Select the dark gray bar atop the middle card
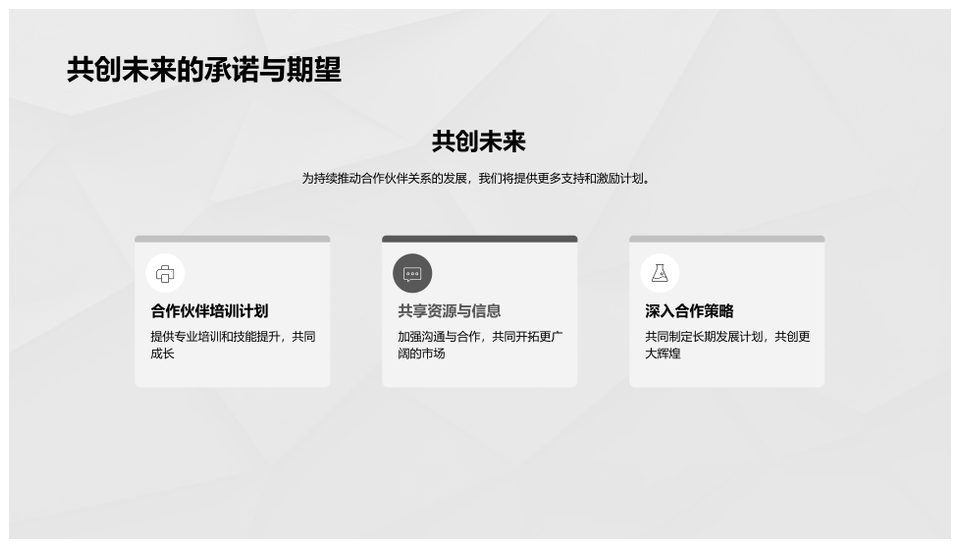The height and width of the screenshot is (548, 960). click(x=479, y=239)
